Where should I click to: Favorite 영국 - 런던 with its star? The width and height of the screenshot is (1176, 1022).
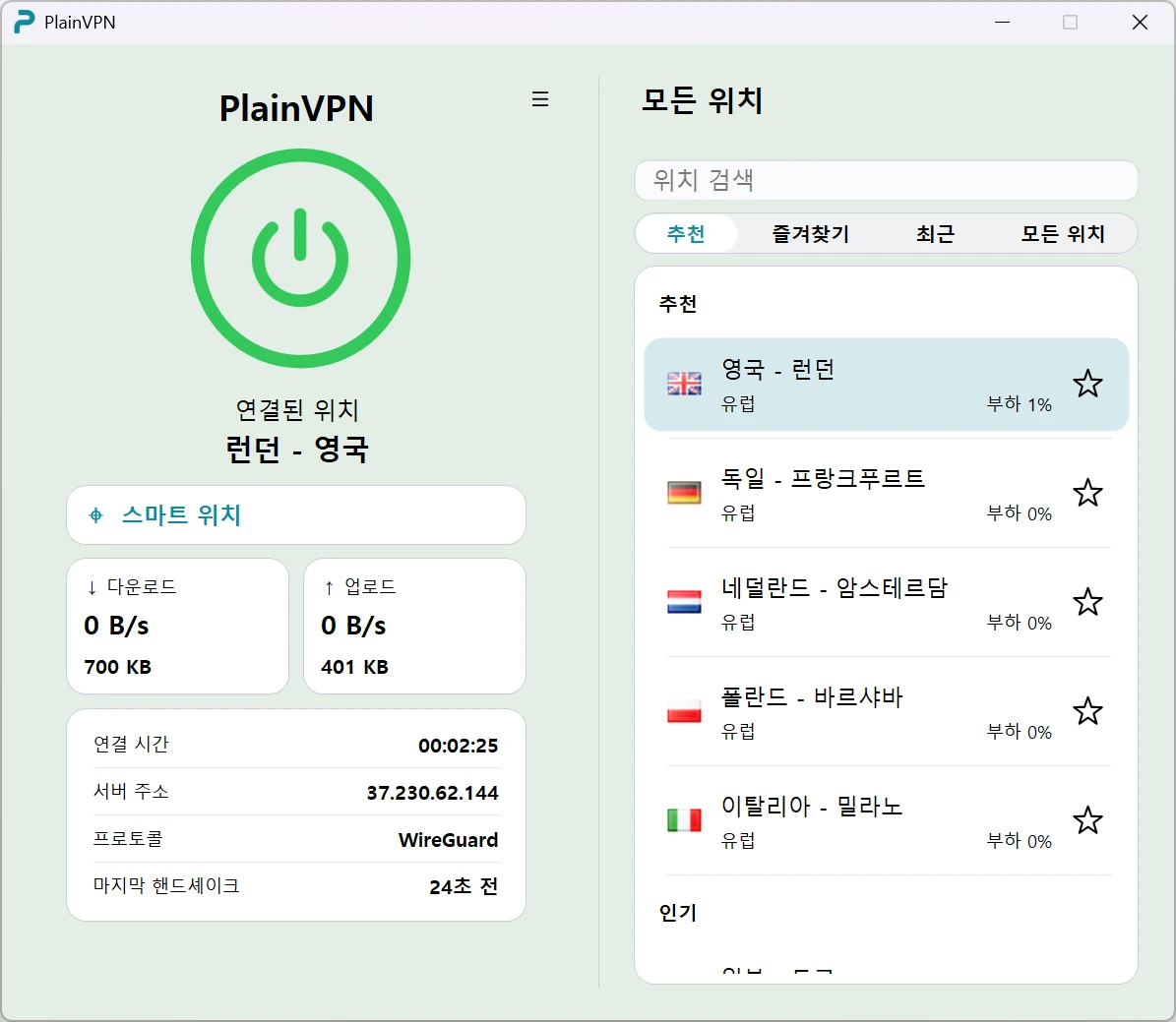[1087, 384]
